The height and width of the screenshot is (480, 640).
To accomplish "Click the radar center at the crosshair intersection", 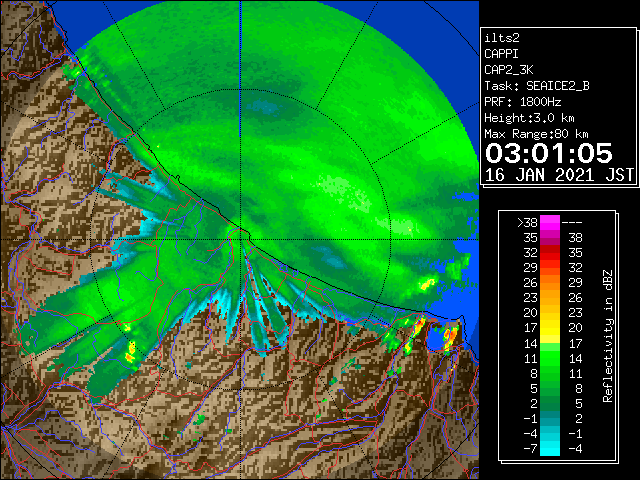I will pos(241,239).
